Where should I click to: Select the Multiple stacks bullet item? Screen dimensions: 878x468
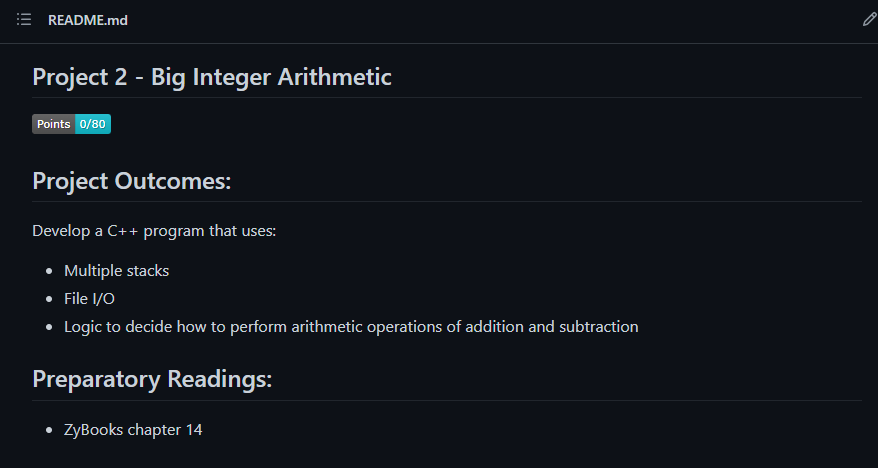(116, 271)
